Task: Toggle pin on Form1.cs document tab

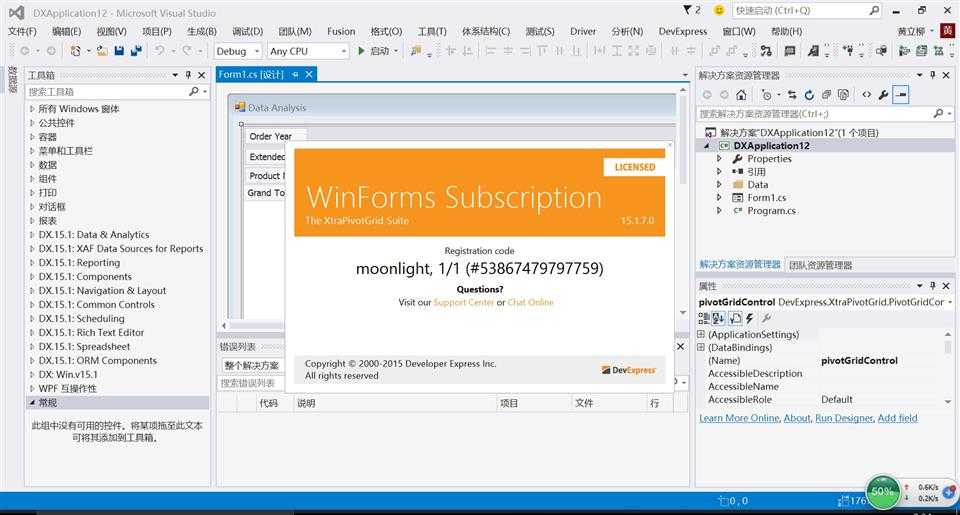Action: tap(295, 74)
